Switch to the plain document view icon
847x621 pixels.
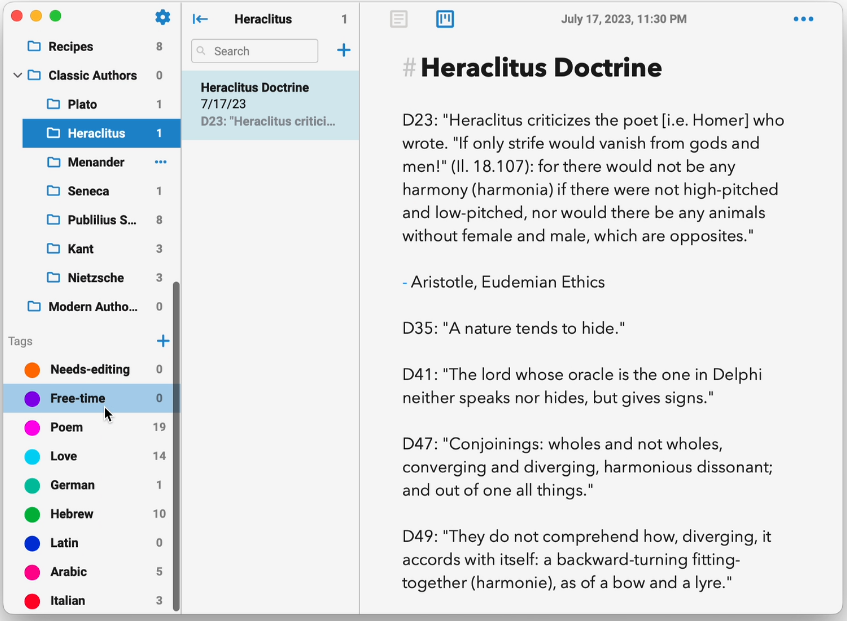399,19
